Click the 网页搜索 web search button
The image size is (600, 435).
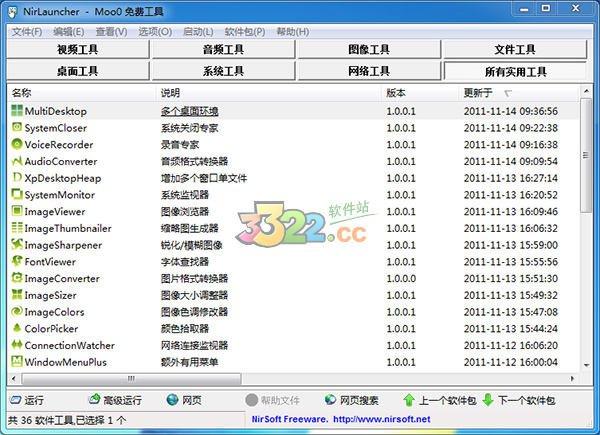point(351,400)
